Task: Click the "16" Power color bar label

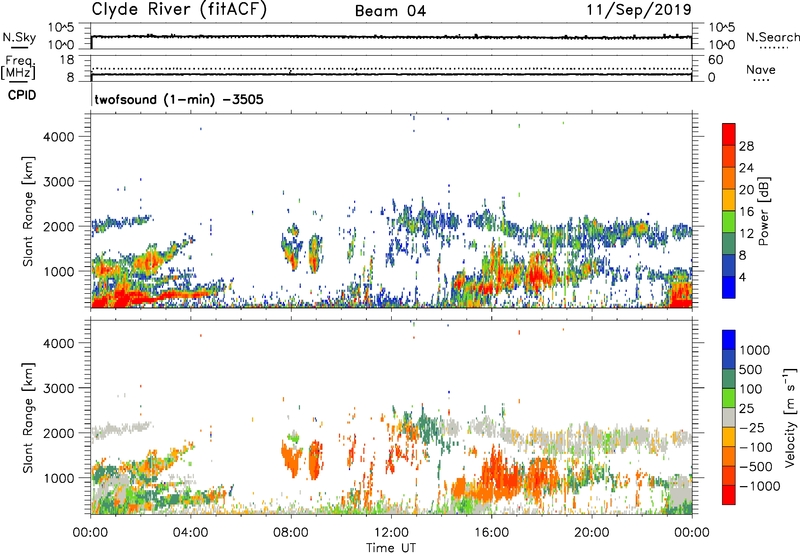Action: click(746, 212)
